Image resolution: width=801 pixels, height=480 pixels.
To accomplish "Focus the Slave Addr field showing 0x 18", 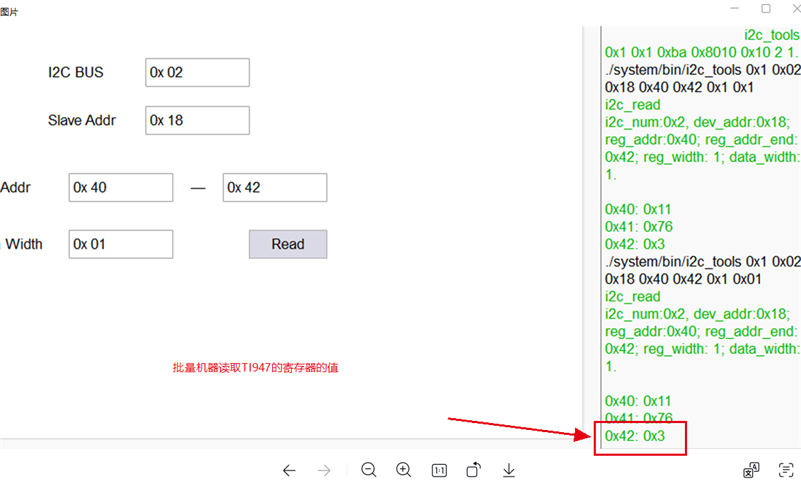I will pyautogui.click(x=197, y=121).
